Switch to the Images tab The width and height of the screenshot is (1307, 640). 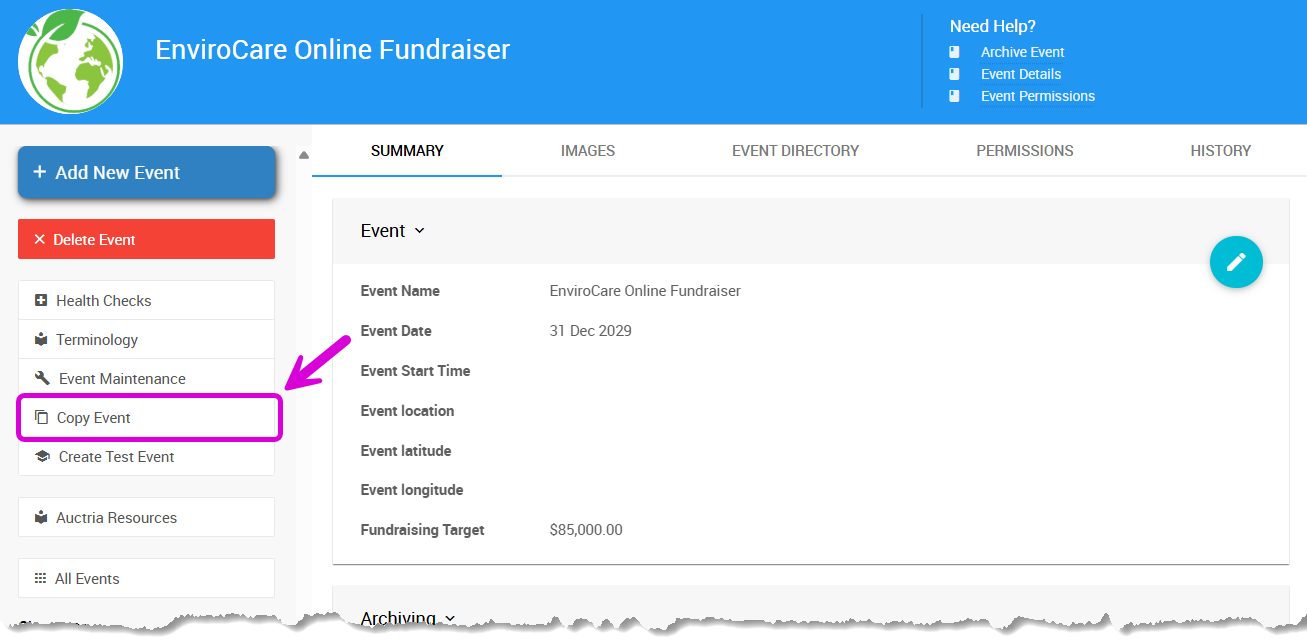pos(588,151)
